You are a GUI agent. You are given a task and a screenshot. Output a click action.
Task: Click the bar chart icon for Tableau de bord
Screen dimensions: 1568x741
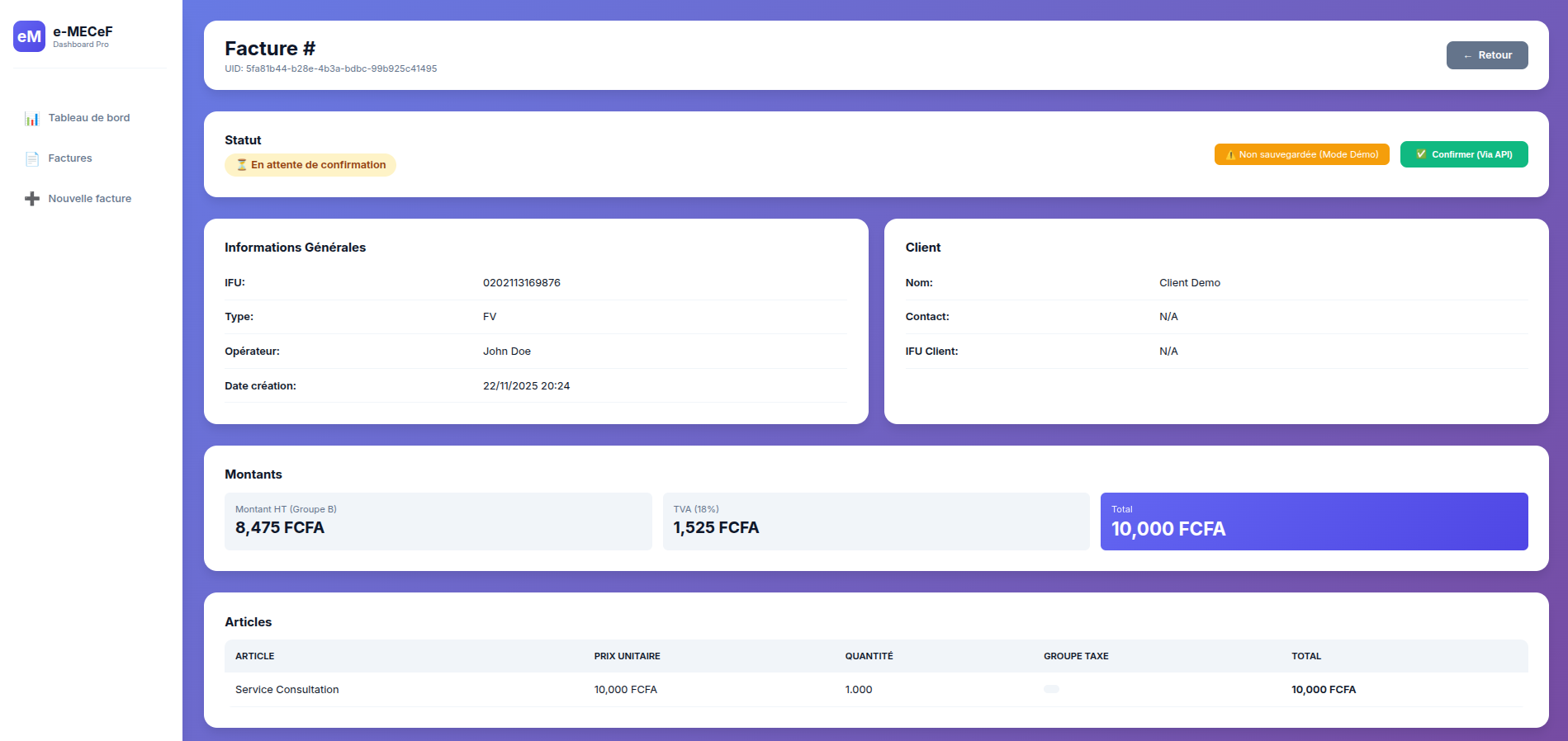coord(32,119)
